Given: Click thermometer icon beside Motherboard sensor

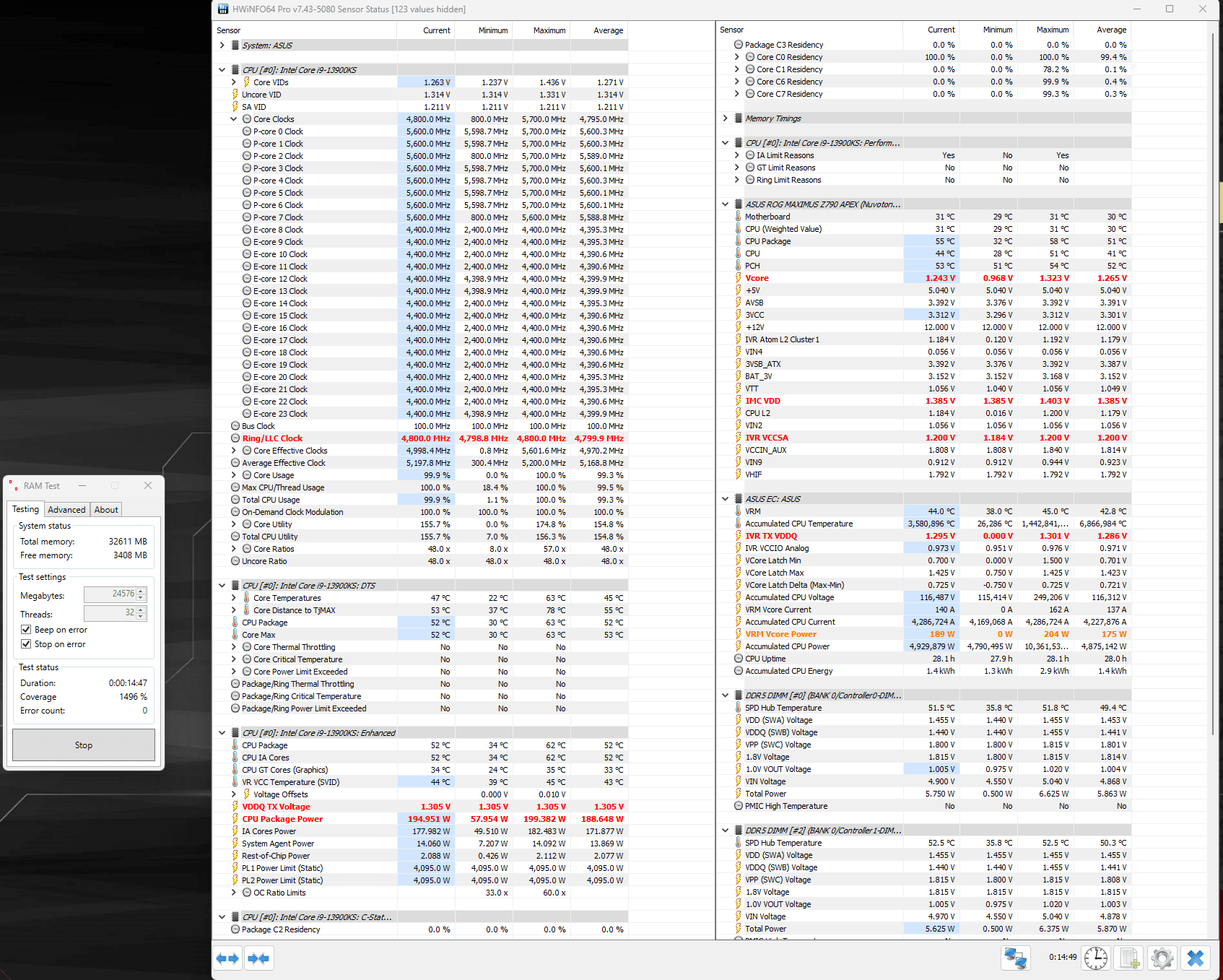Looking at the screenshot, I should point(738,217).
